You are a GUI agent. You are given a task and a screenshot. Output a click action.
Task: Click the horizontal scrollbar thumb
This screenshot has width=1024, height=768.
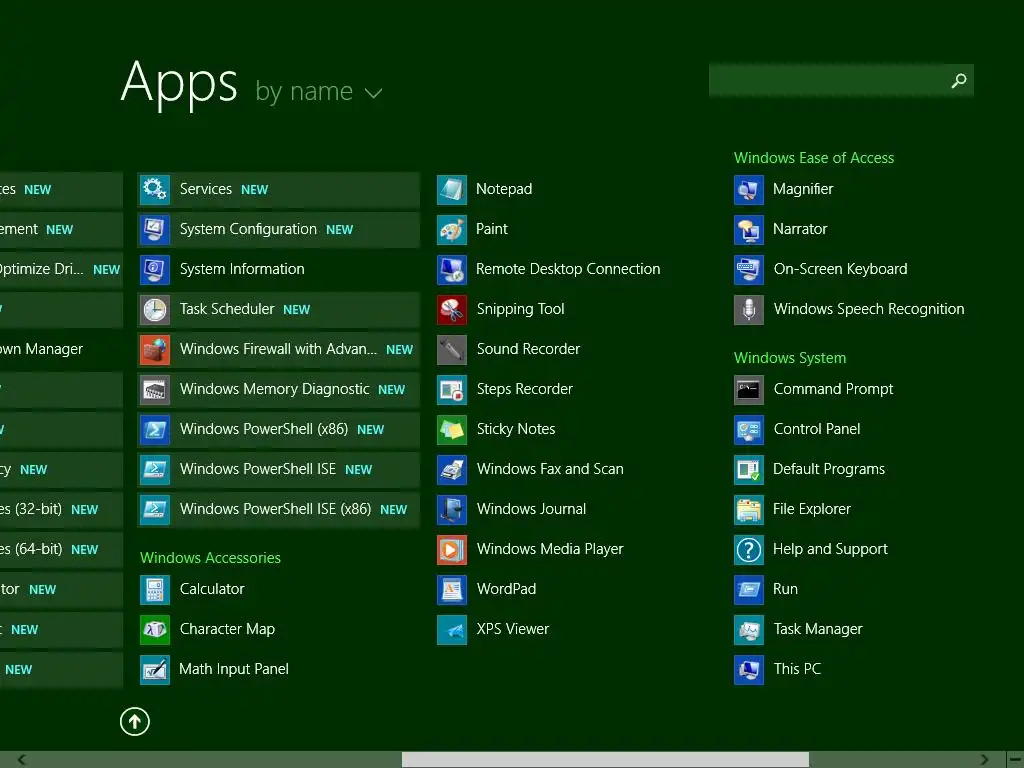point(605,760)
